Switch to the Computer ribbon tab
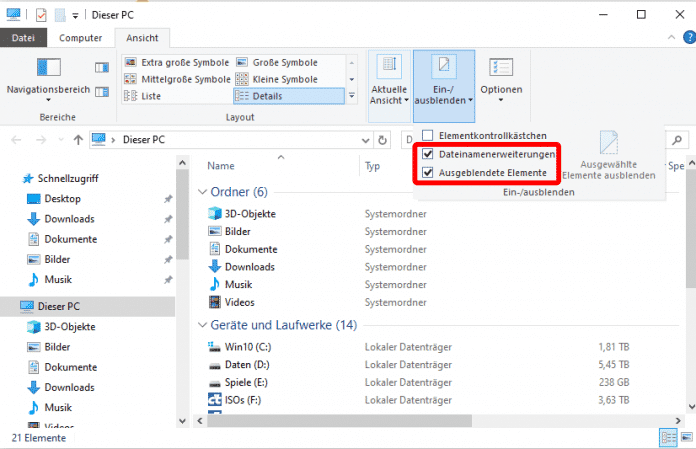The image size is (696, 449). (x=80, y=38)
